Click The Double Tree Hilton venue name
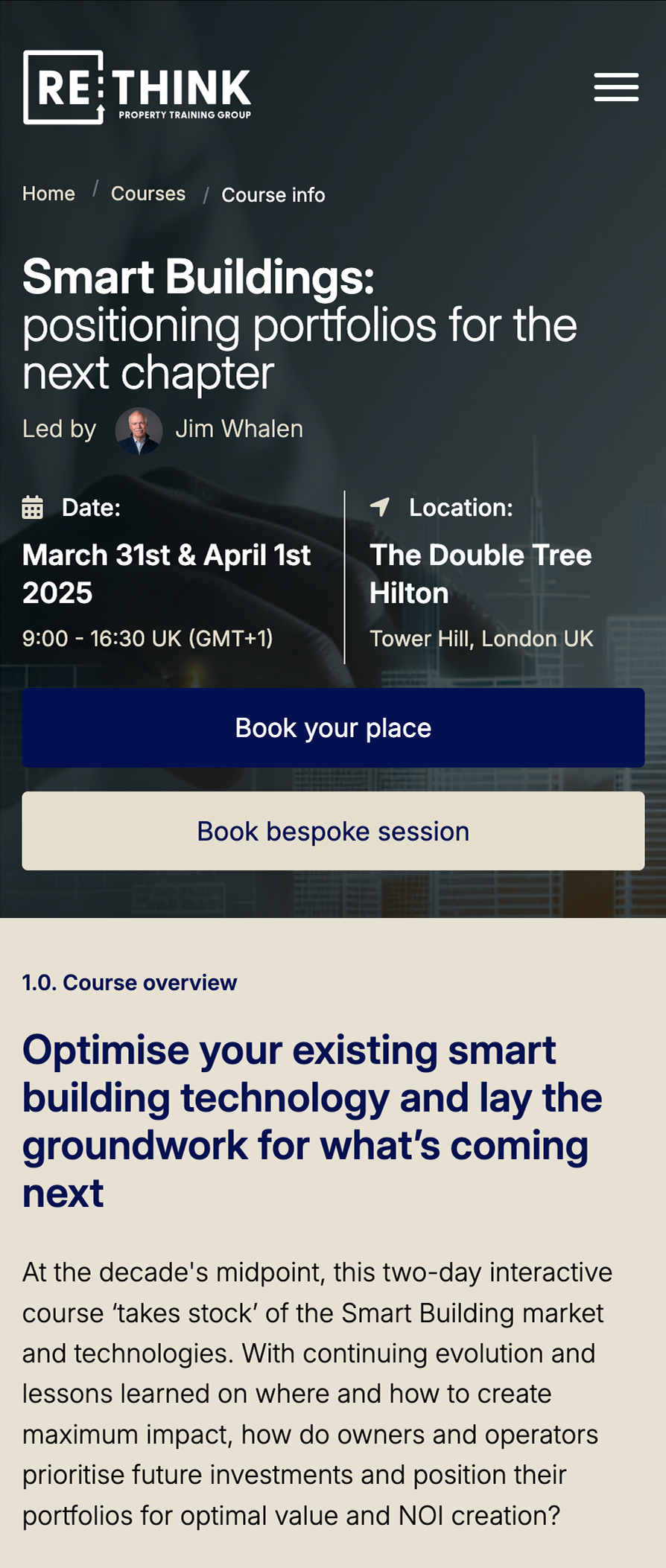Screen dimensions: 666x1568 coord(481,573)
